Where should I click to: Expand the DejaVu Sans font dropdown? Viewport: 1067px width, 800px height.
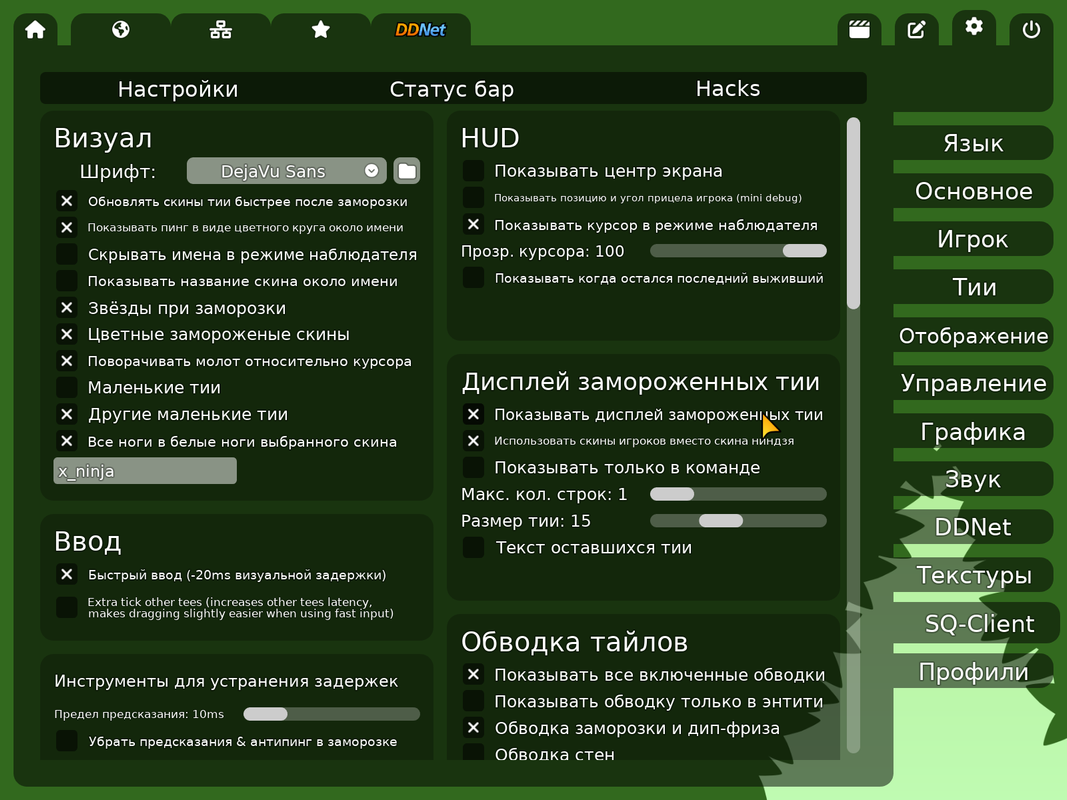click(x=286, y=171)
